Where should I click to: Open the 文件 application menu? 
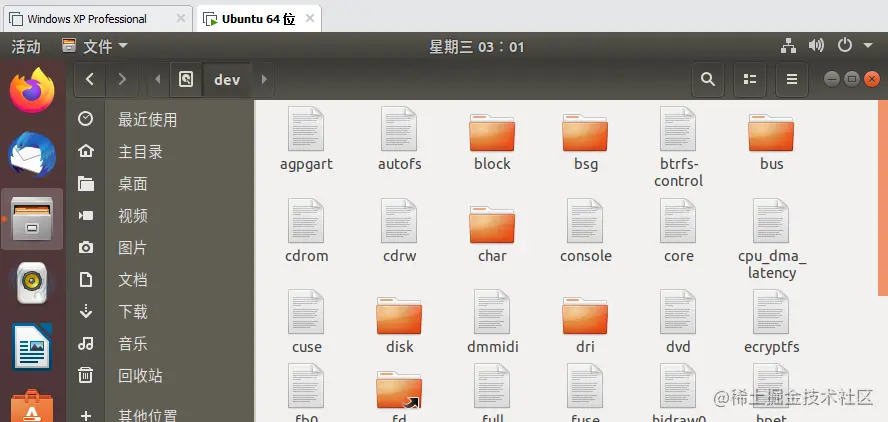95,46
